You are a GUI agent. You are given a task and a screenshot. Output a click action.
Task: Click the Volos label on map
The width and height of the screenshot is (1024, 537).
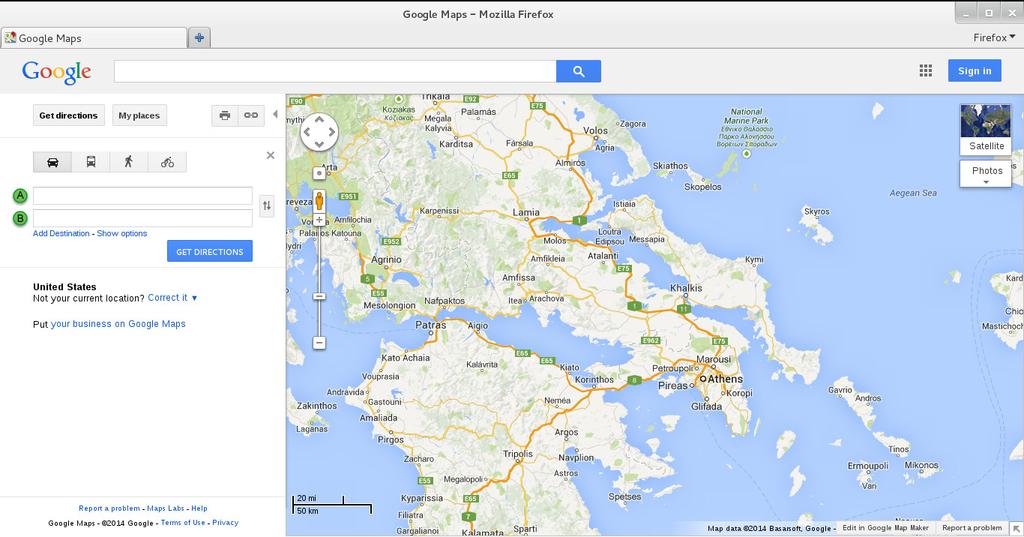(595, 131)
